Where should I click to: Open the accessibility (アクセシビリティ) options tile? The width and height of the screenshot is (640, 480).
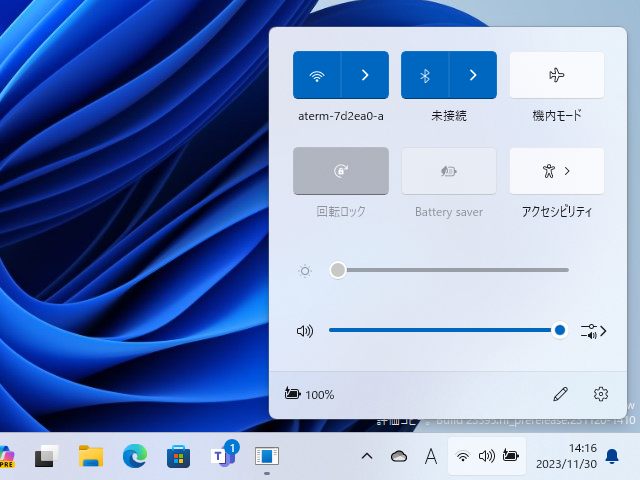tap(557, 171)
